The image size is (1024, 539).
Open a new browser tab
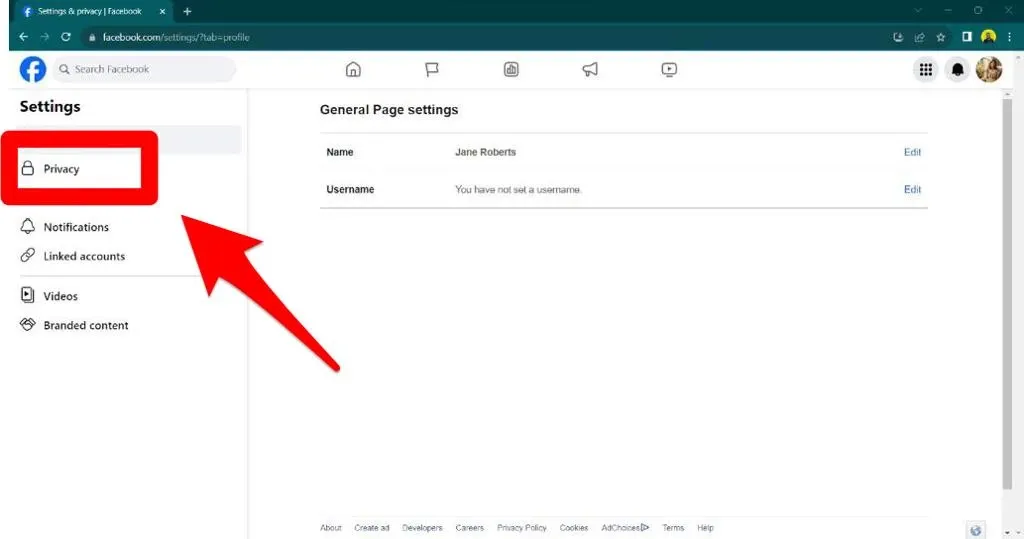187,11
